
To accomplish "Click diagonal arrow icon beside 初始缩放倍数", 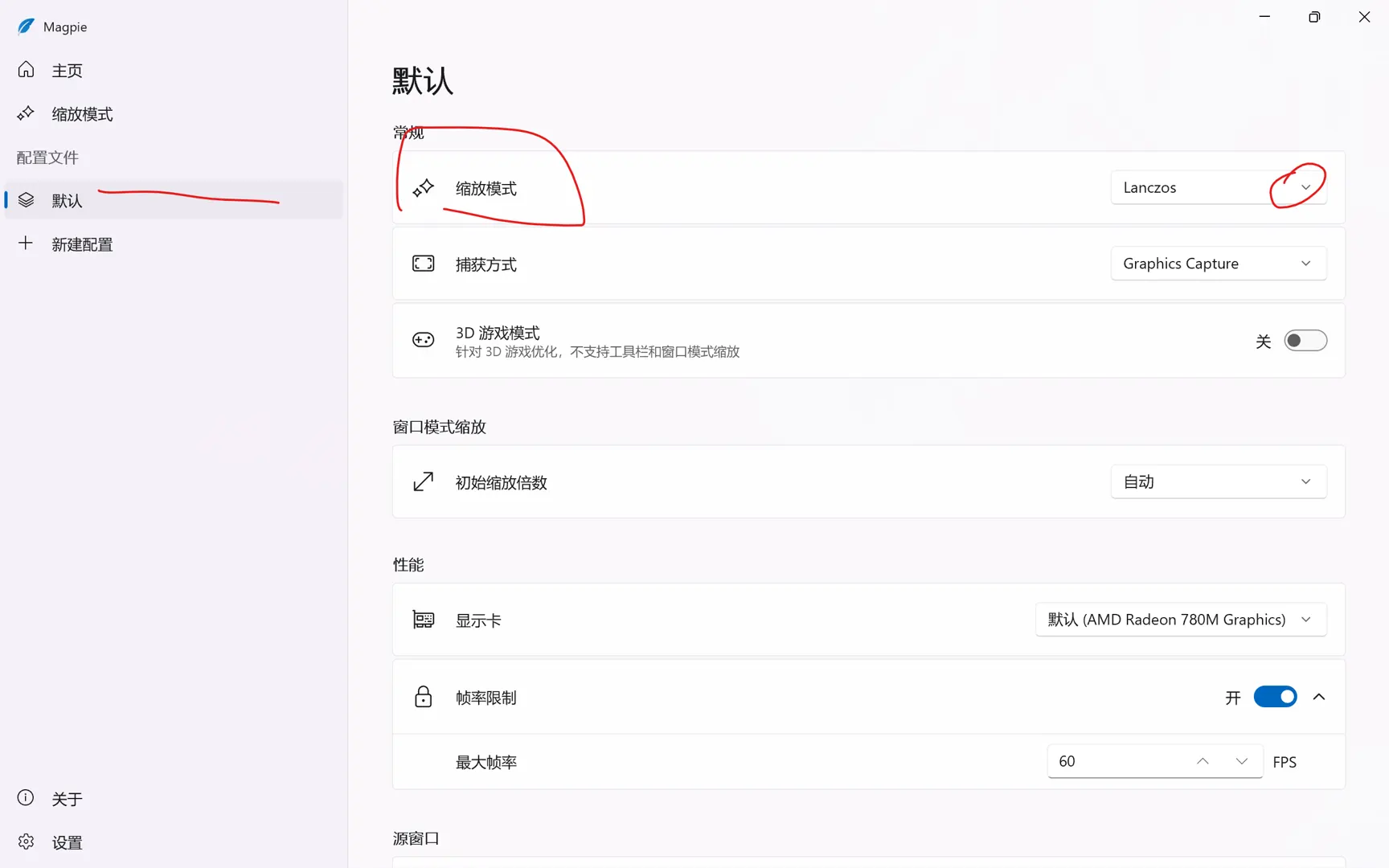I will (424, 481).
